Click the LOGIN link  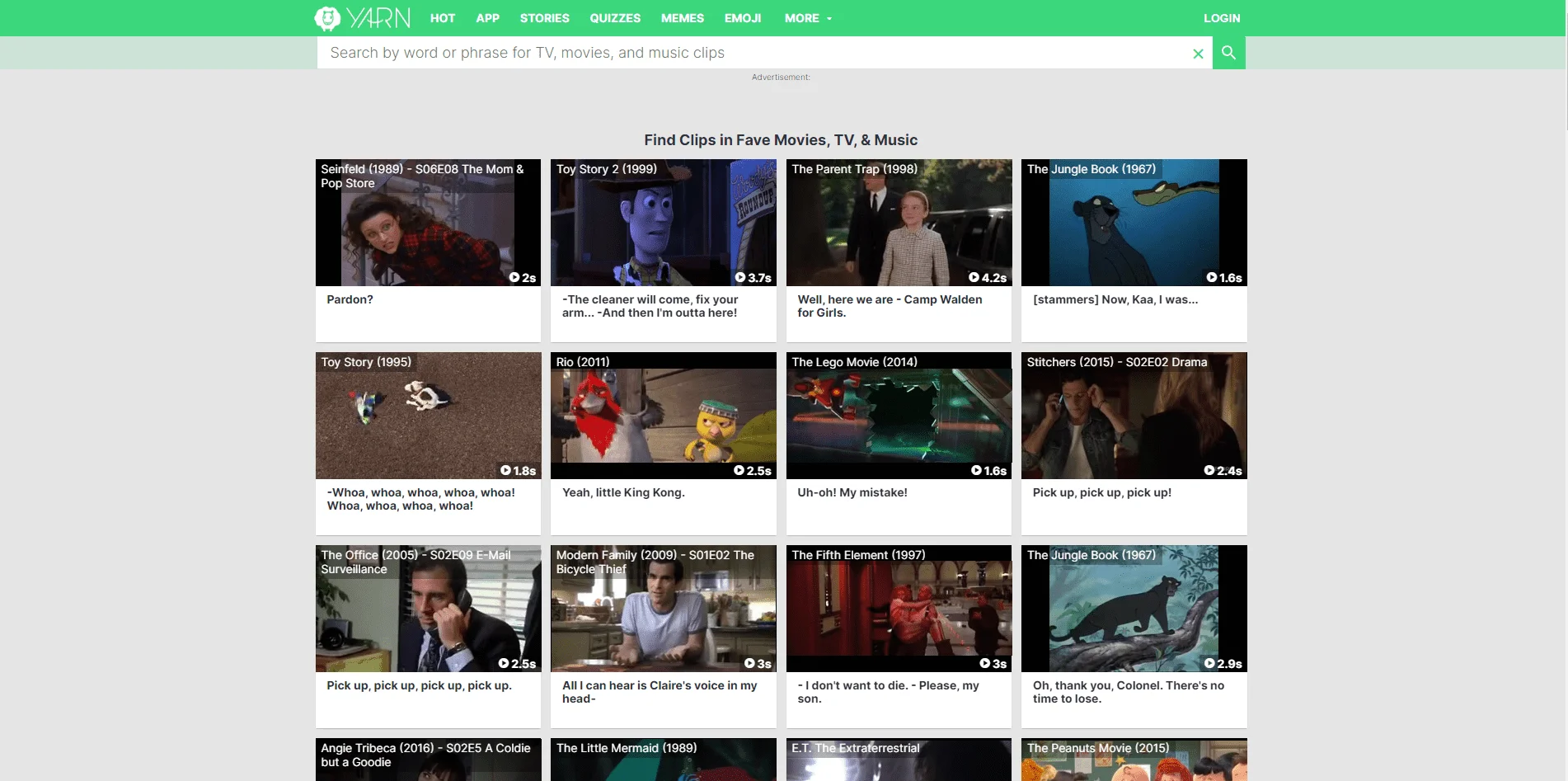pyautogui.click(x=1222, y=18)
